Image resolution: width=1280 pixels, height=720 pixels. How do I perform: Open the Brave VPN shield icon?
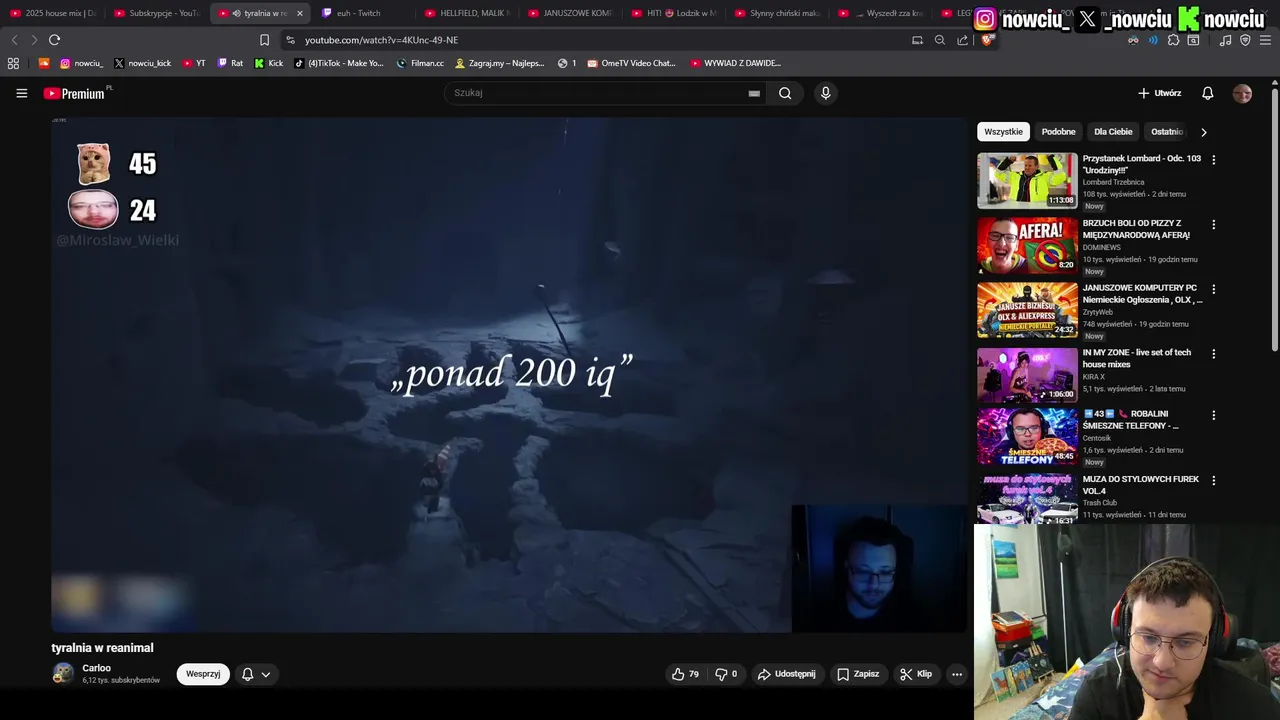coord(1245,40)
